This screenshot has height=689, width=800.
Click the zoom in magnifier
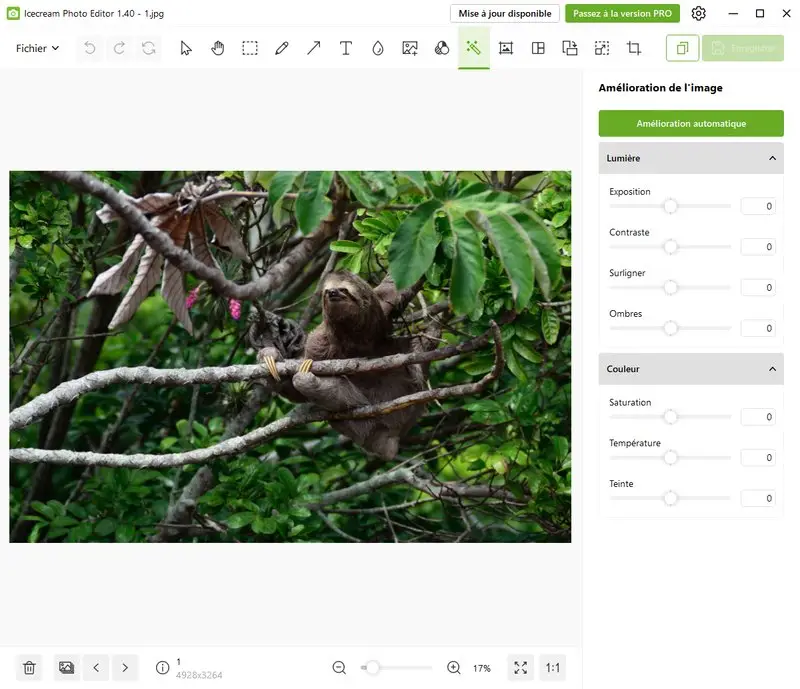tap(454, 668)
